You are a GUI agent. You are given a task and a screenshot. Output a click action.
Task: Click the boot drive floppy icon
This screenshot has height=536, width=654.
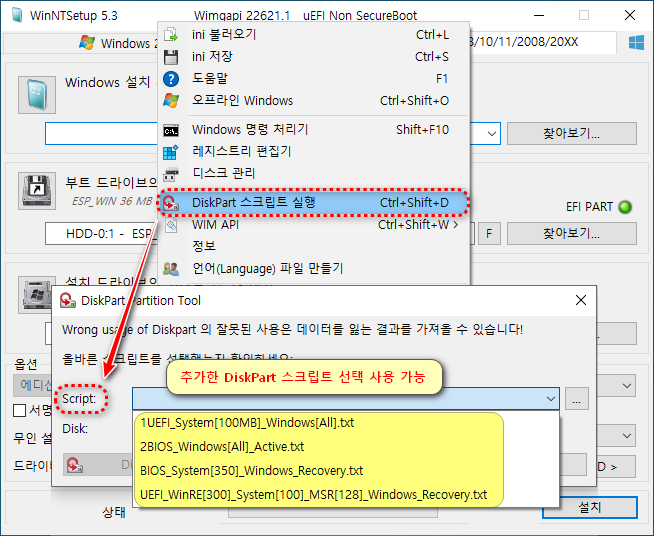tap(37, 191)
